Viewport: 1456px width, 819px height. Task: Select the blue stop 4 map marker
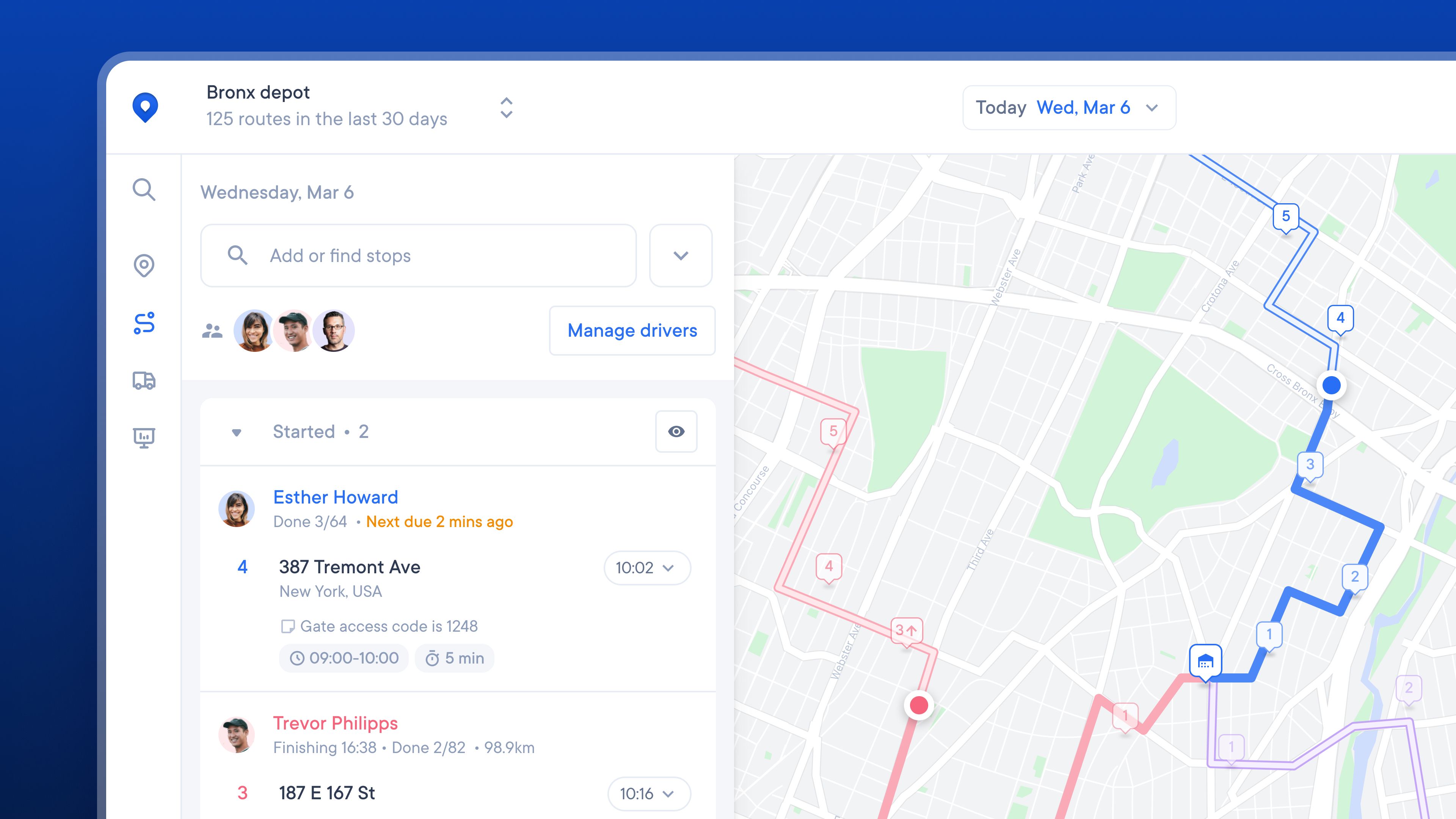(x=1340, y=318)
